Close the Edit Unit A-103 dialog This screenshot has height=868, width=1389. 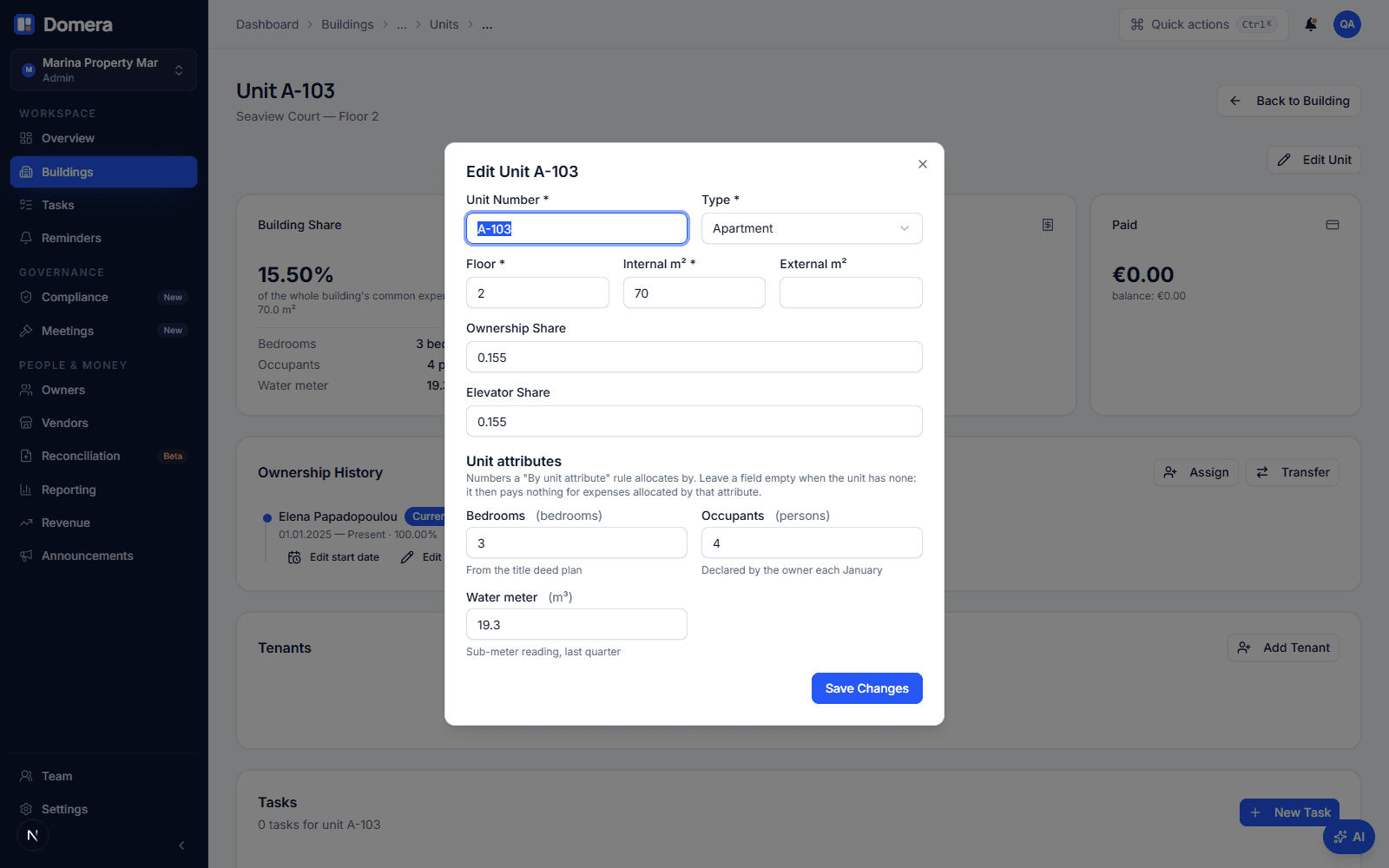(923, 164)
